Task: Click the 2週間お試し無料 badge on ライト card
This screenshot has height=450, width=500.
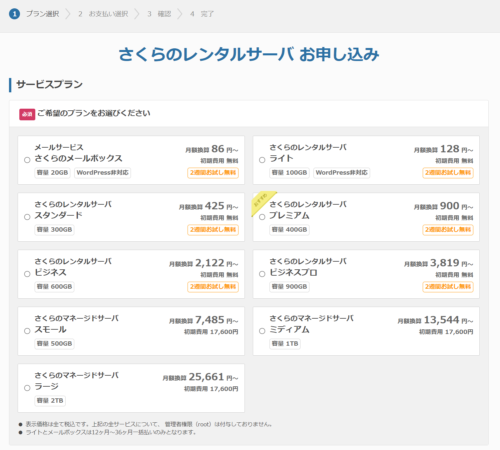Action: pyautogui.click(x=448, y=173)
